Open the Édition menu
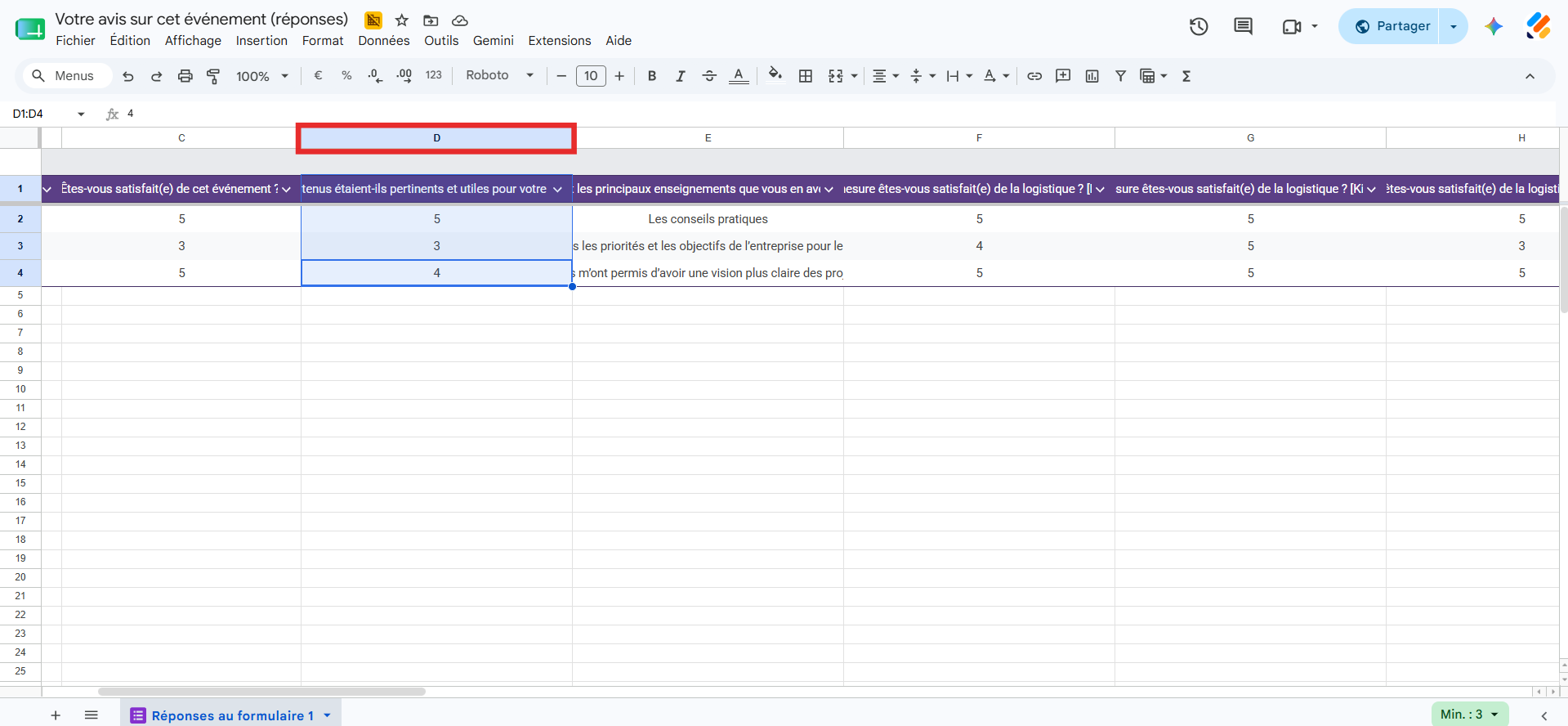The width and height of the screenshot is (1568, 726). [x=130, y=41]
